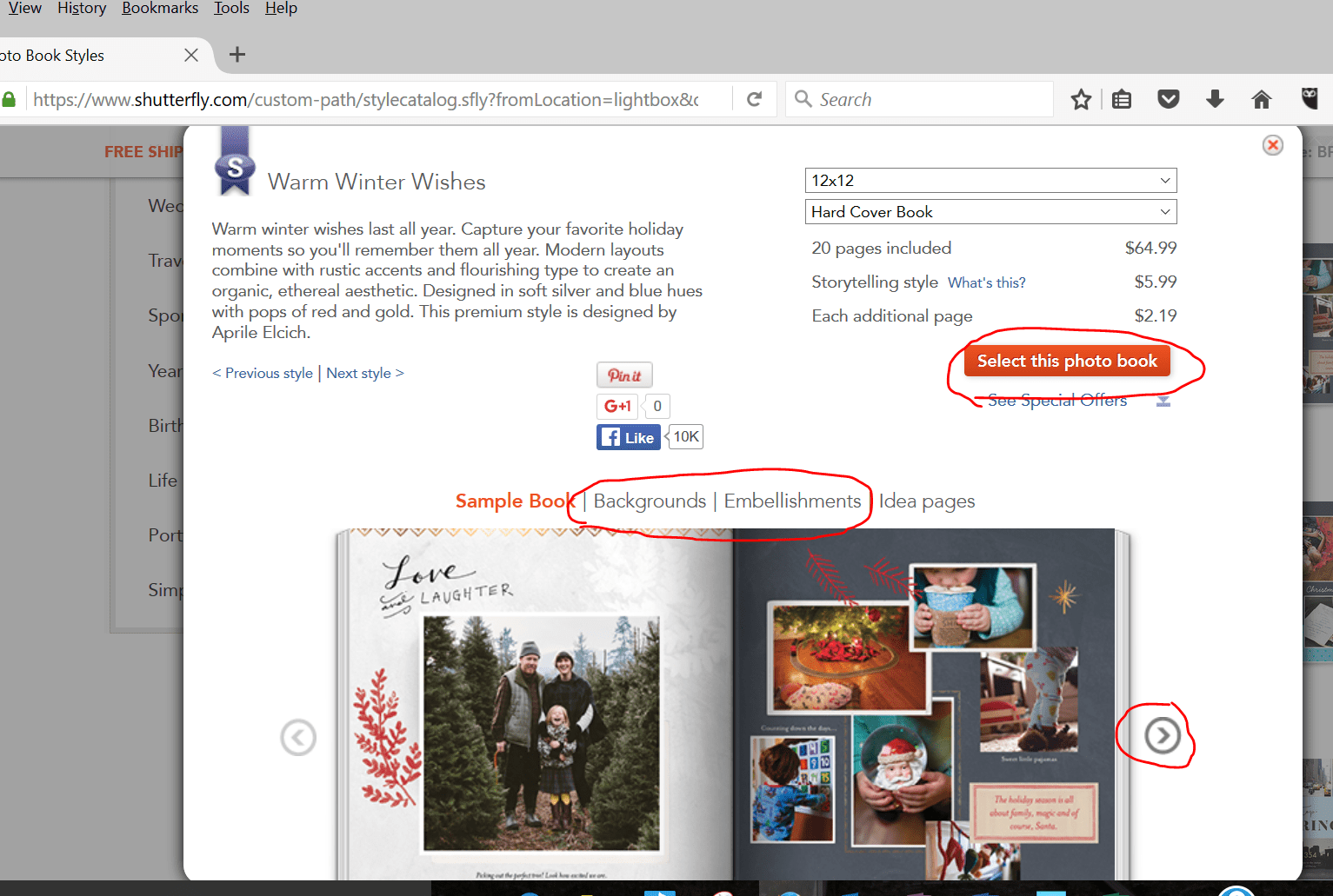Click the Google +1 button
The width and height of the screenshot is (1333, 896).
tap(617, 406)
